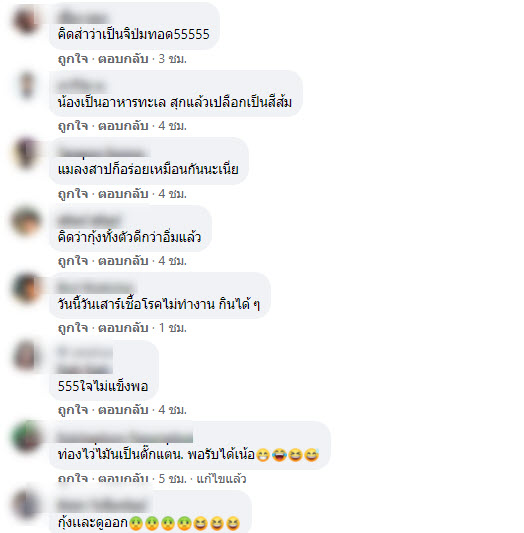Open green avatar beside the ตั๊กแตน comment
524x533 pixels.
tap(26, 436)
